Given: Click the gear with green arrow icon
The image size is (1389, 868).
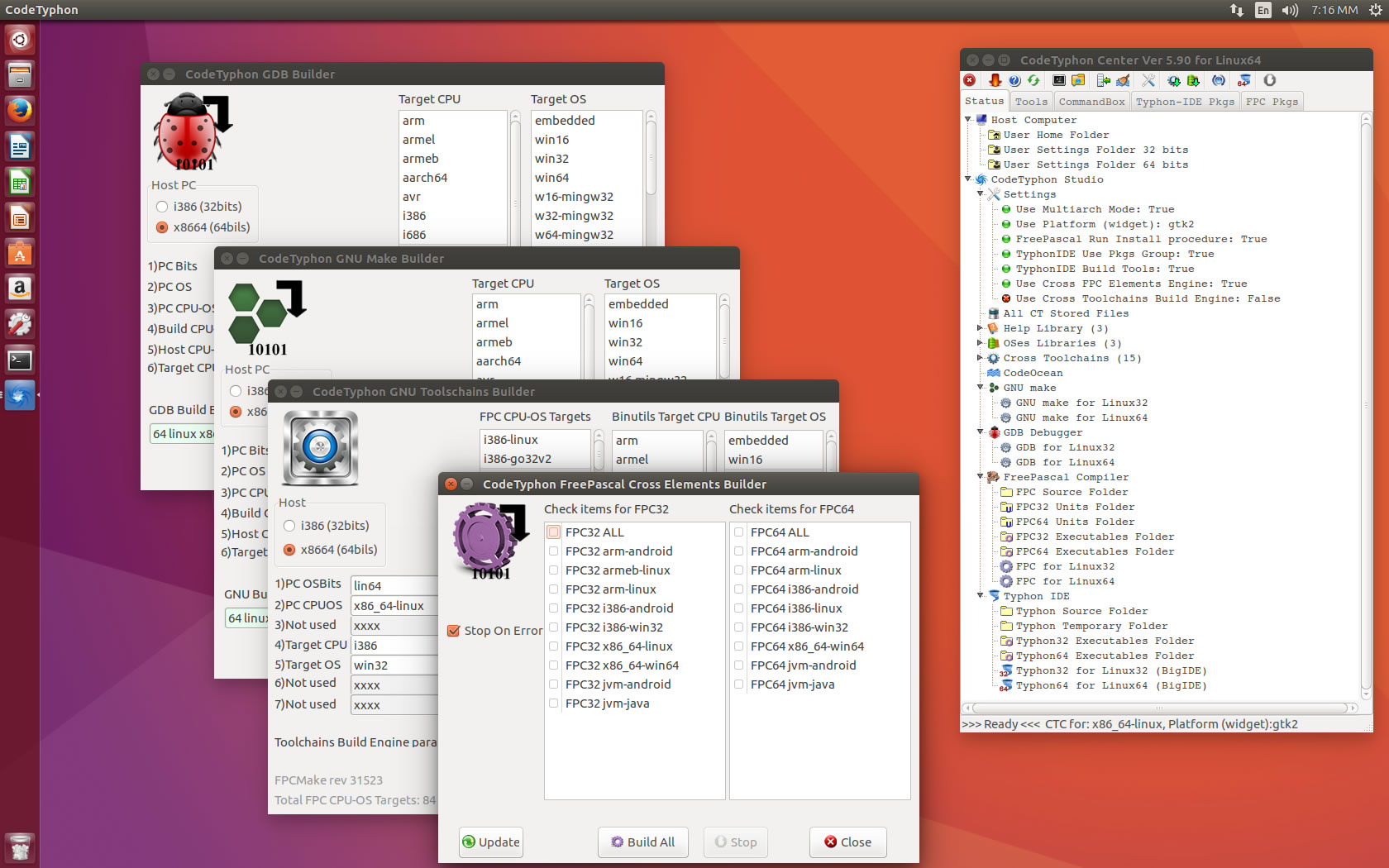Looking at the screenshot, I should 1174,80.
